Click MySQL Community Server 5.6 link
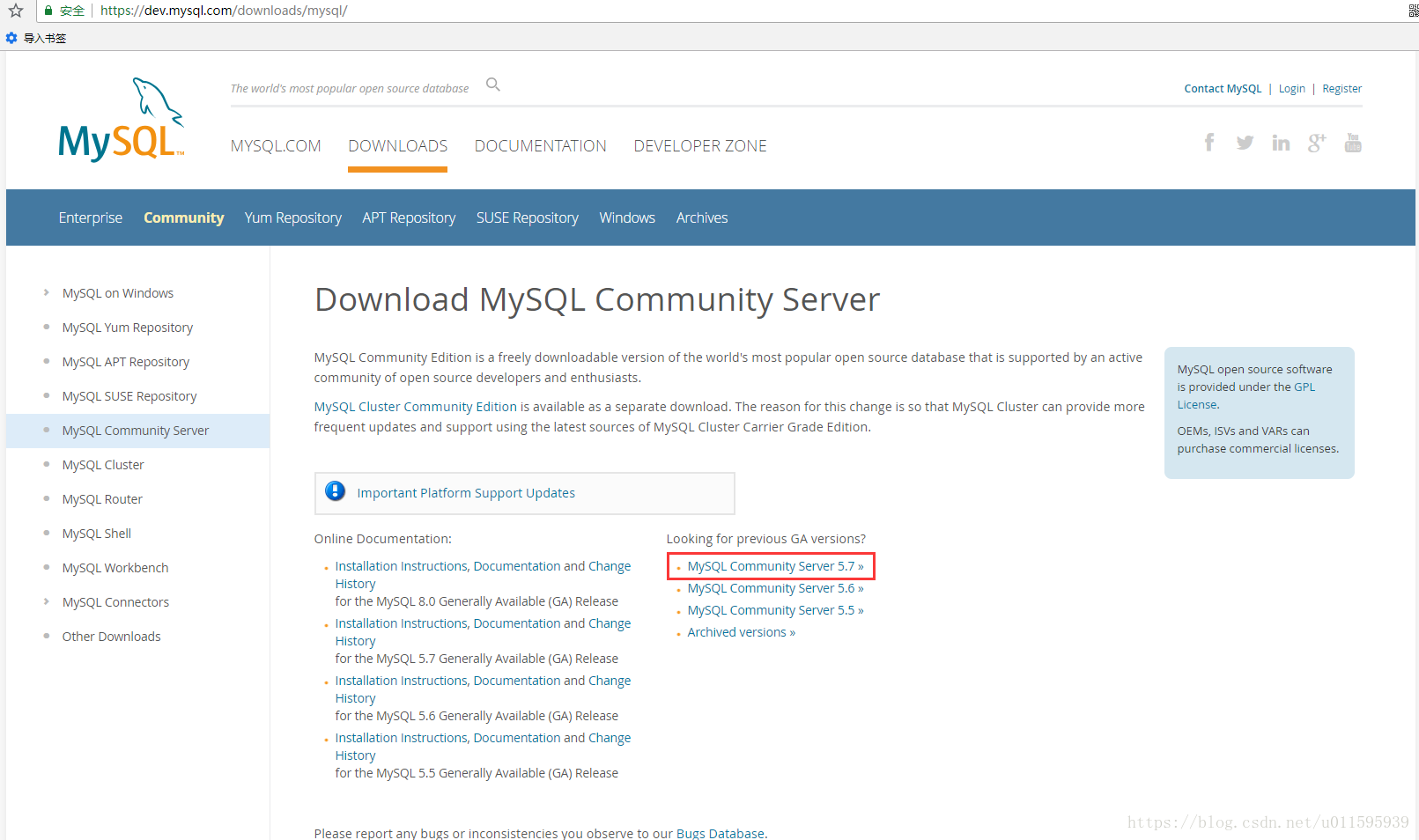The height and width of the screenshot is (840, 1419). (775, 588)
